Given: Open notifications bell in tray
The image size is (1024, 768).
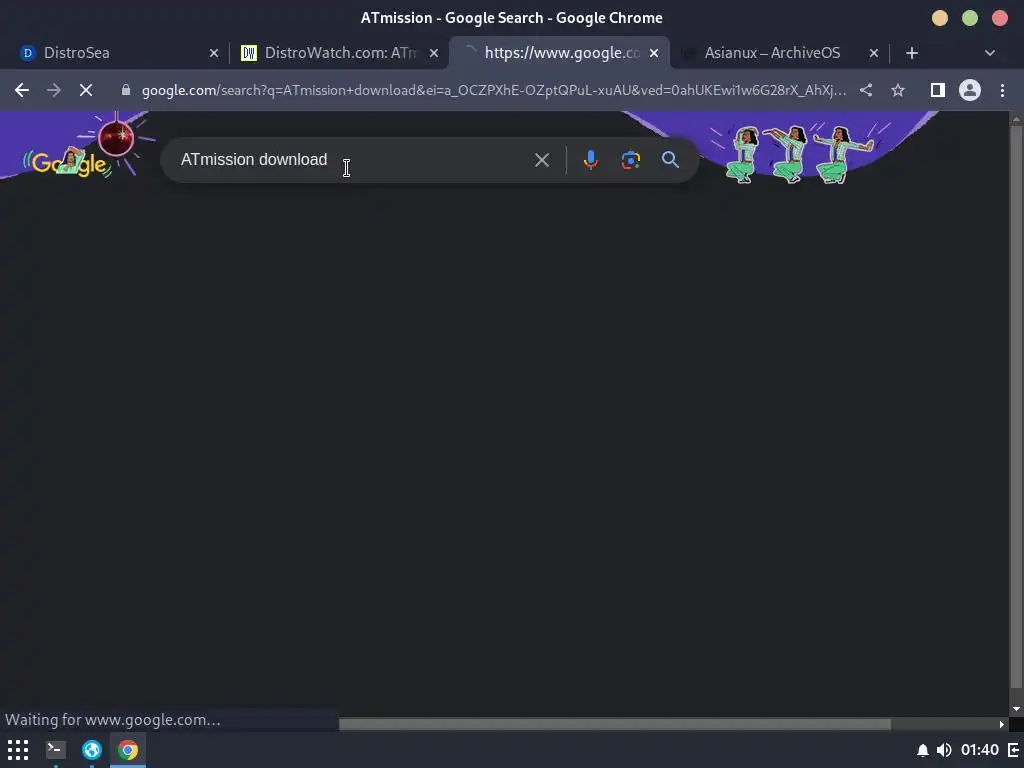Looking at the screenshot, I should 923,750.
